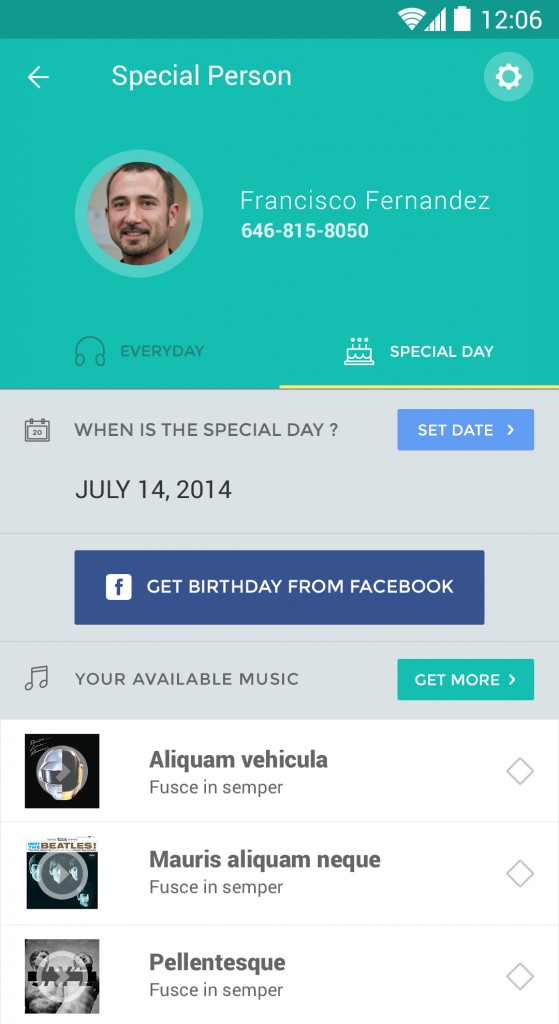Tap the chevron on Get More

coord(512,680)
